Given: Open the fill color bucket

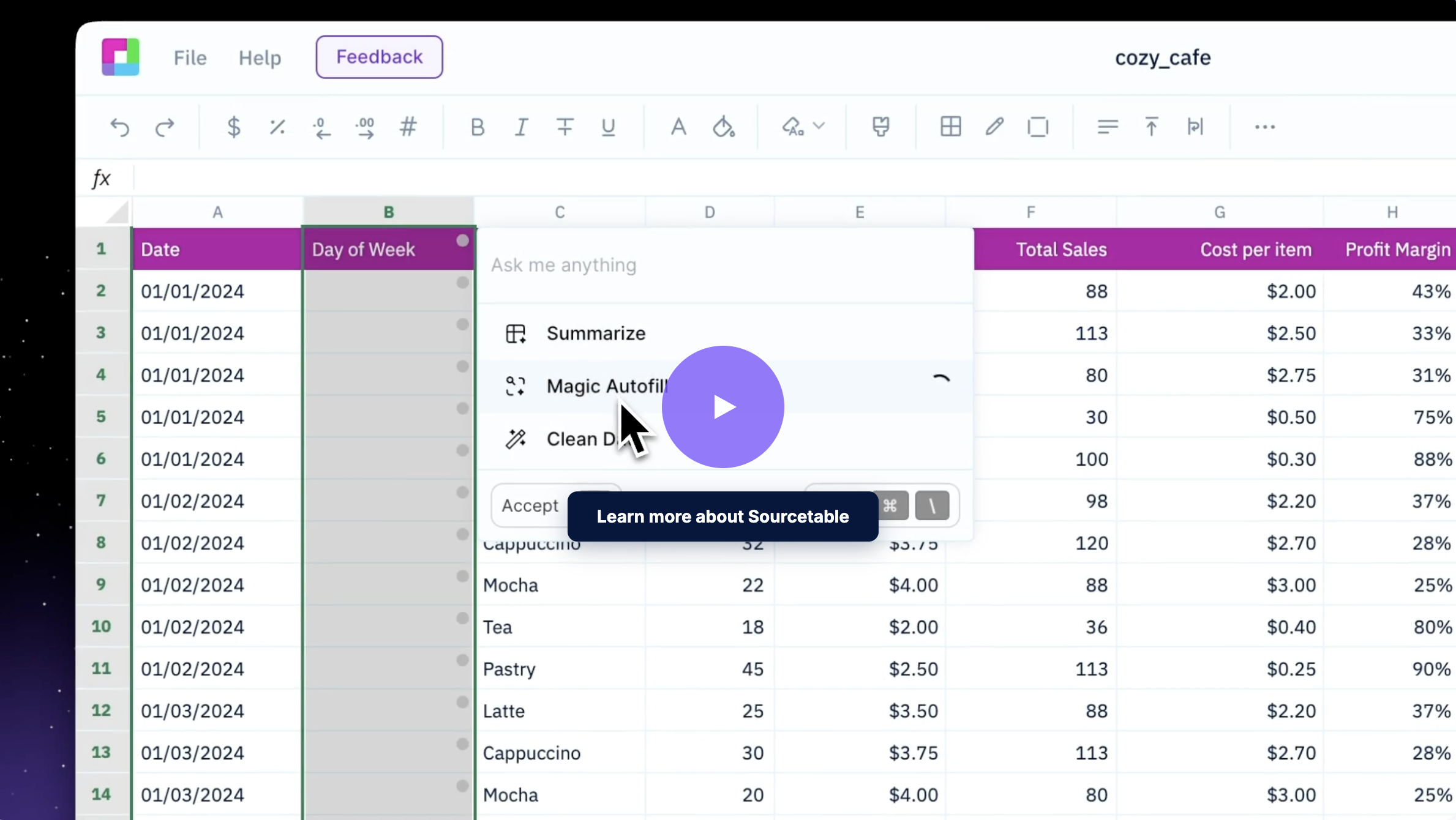Looking at the screenshot, I should (723, 127).
